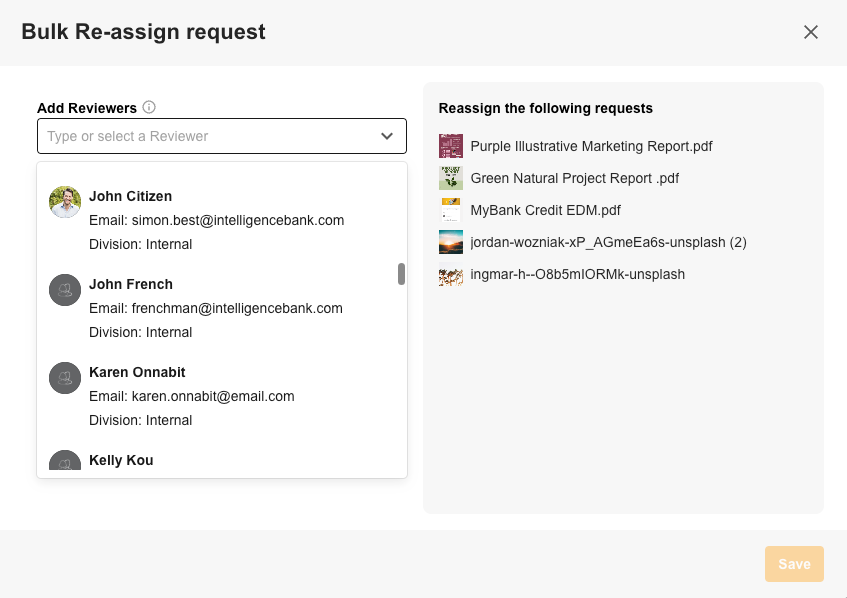The width and height of the screenshot is (847, 598).
Task: Click the Purple Illustrative Marketing Report.pdf filename
Action: pyautogui.click(x=591, y=146)
